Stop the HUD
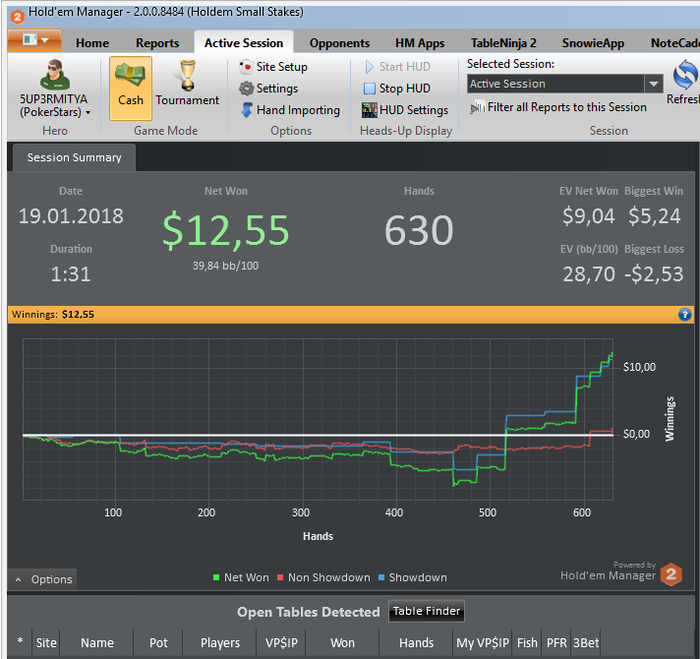Image resolution: width=700 pixels, height=659 pixels. tap(397, 88)
